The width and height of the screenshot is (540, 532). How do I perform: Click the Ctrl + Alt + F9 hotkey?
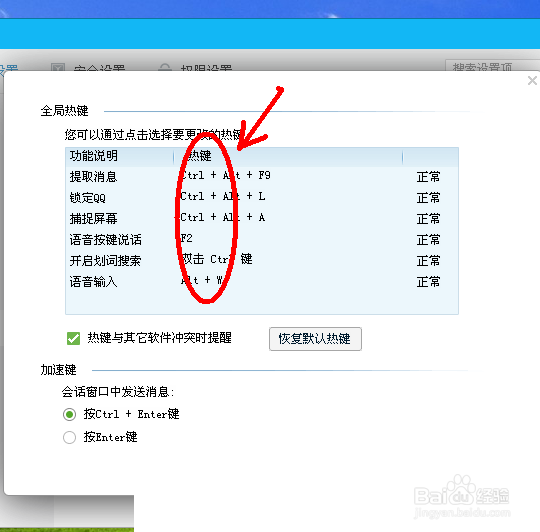point(226,176)
